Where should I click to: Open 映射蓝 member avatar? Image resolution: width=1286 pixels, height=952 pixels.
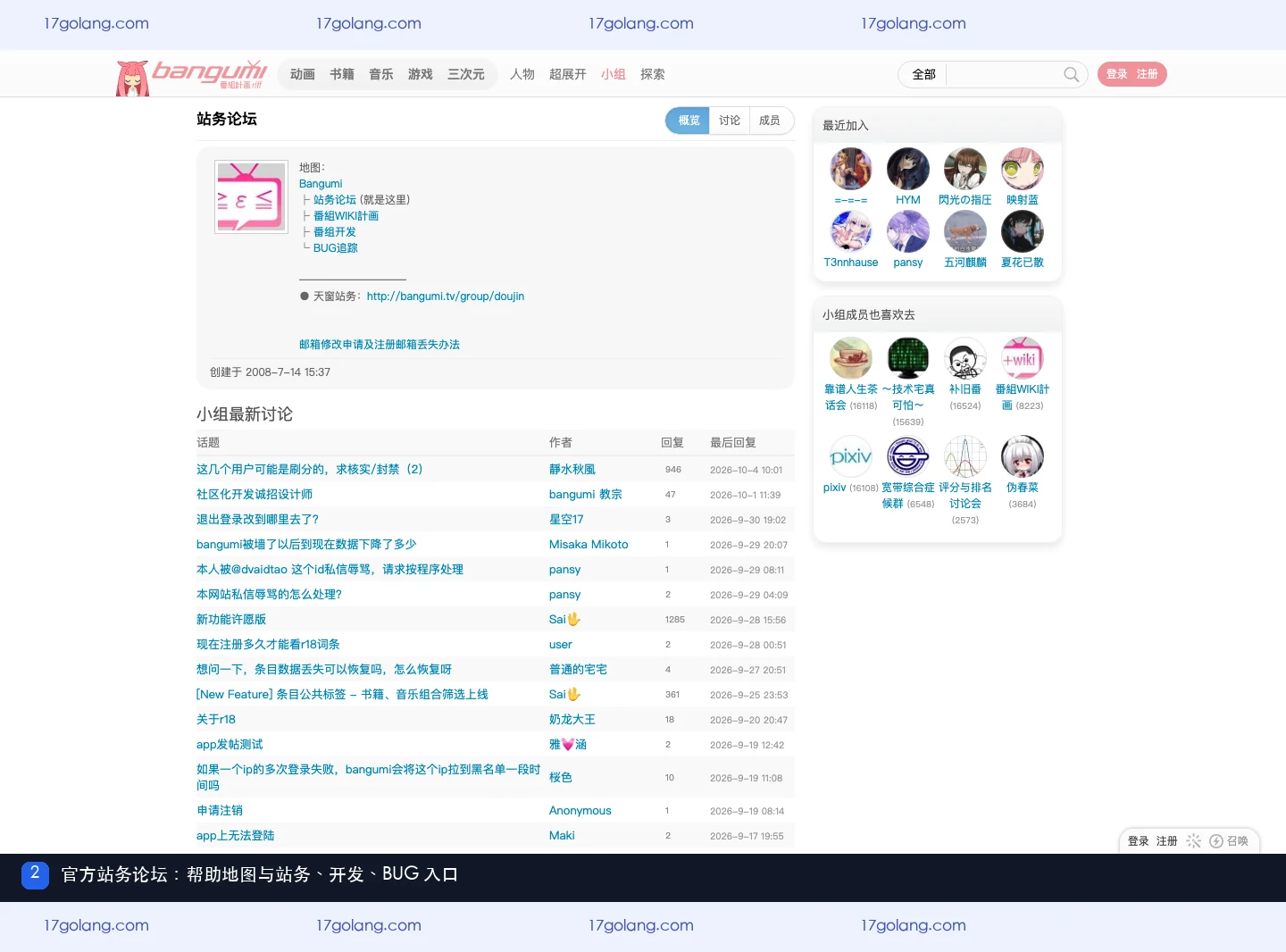pyautogui.click(x=1023, y=169)
